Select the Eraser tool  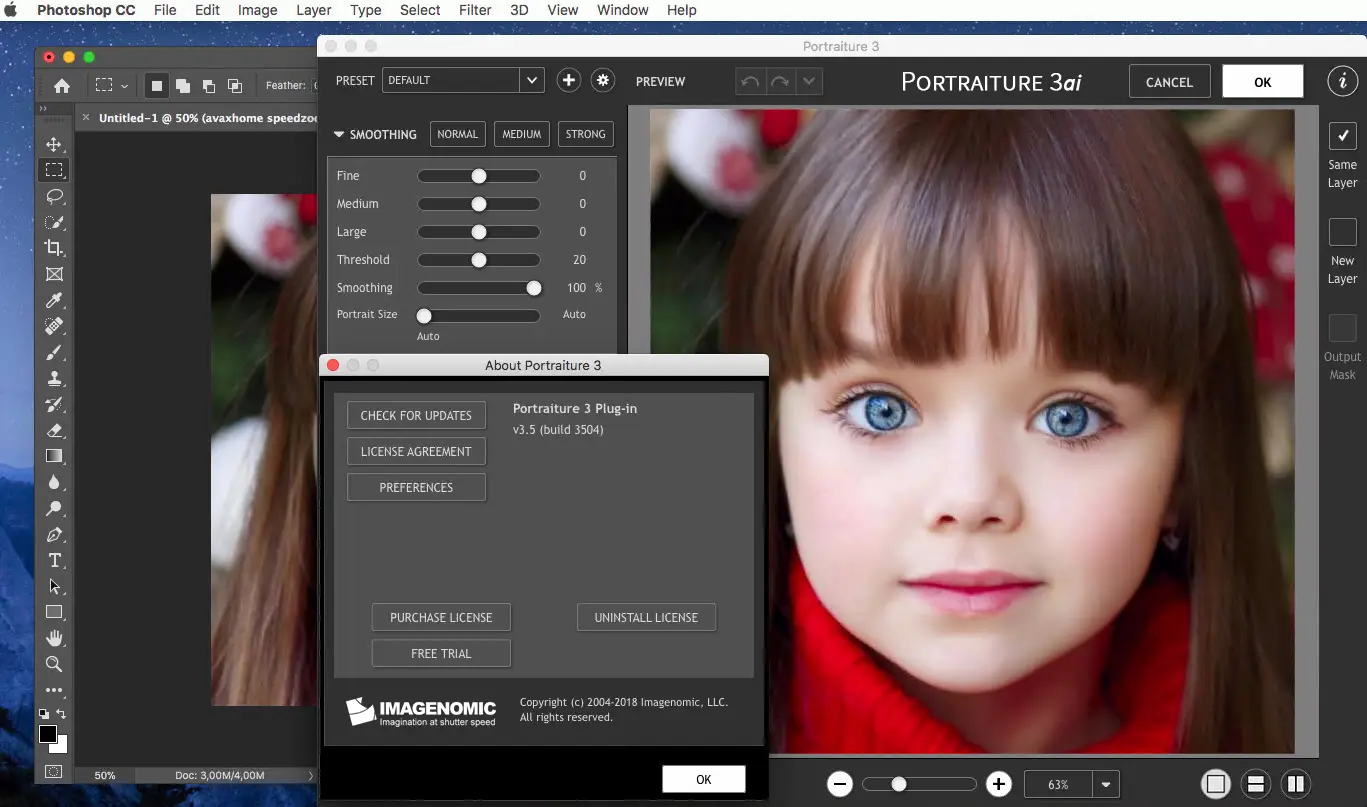[x=54, y=430]
